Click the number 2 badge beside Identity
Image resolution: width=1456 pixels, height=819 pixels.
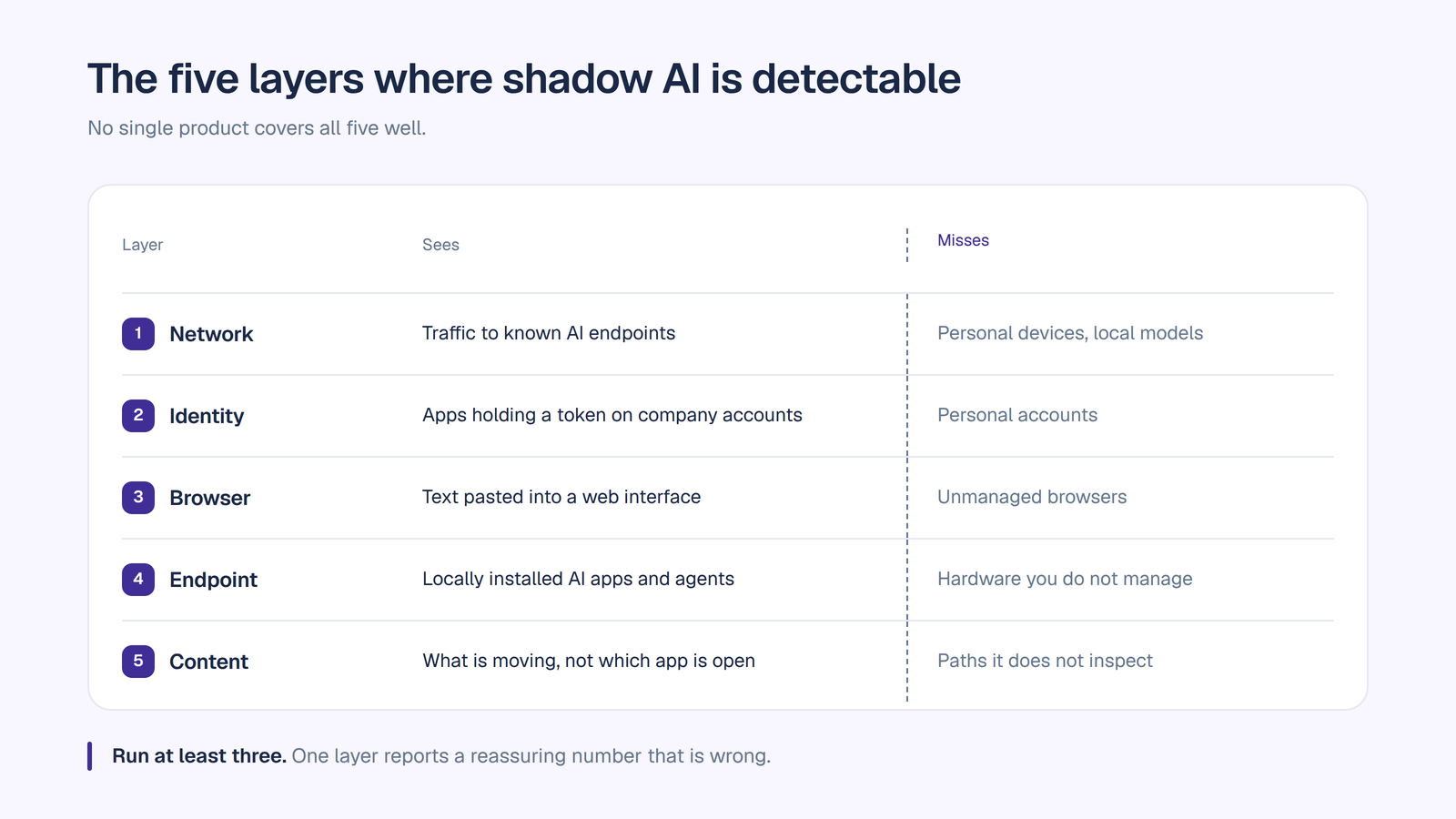(138, 416)
